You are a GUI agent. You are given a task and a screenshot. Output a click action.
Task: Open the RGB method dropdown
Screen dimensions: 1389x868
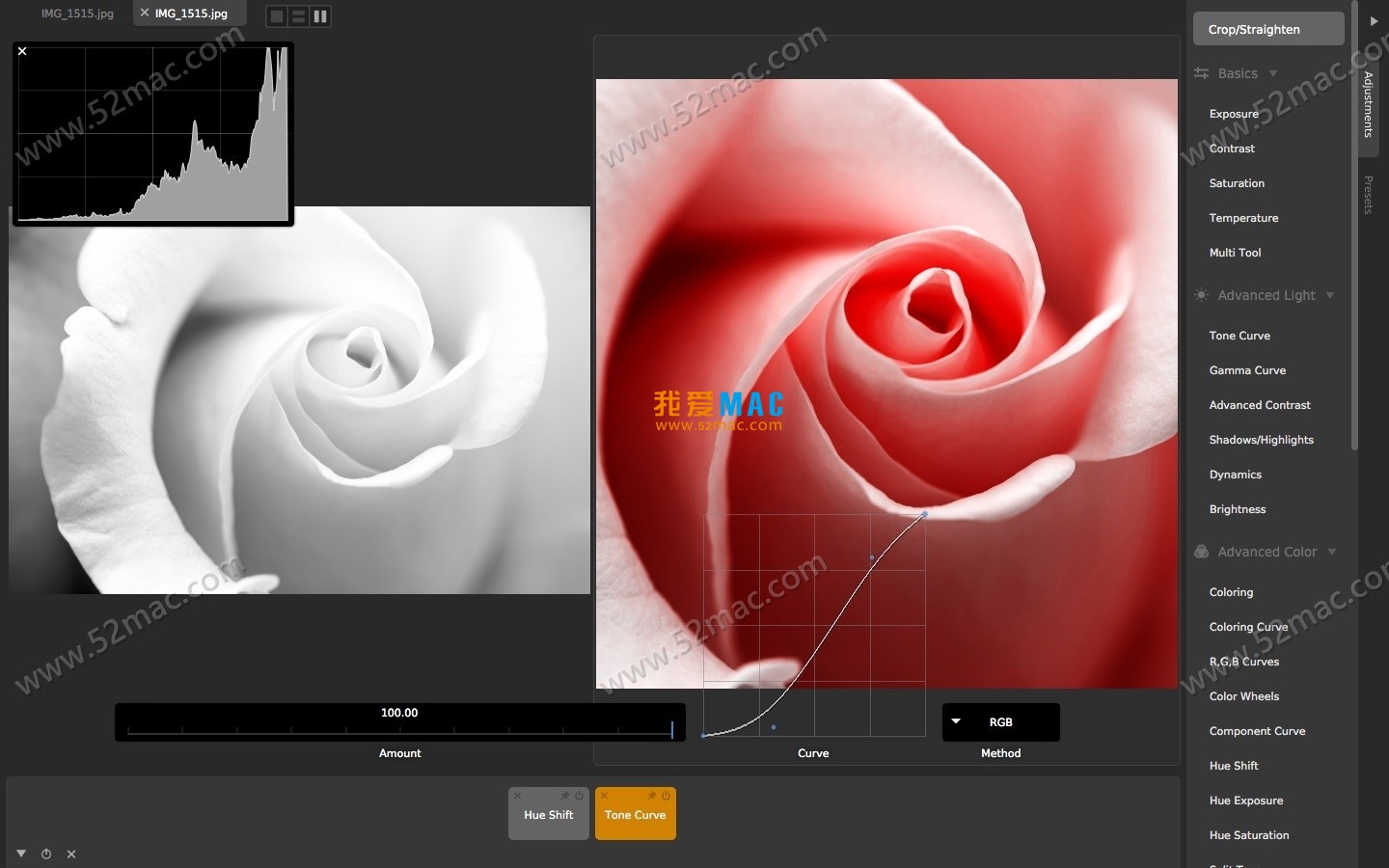999,722
